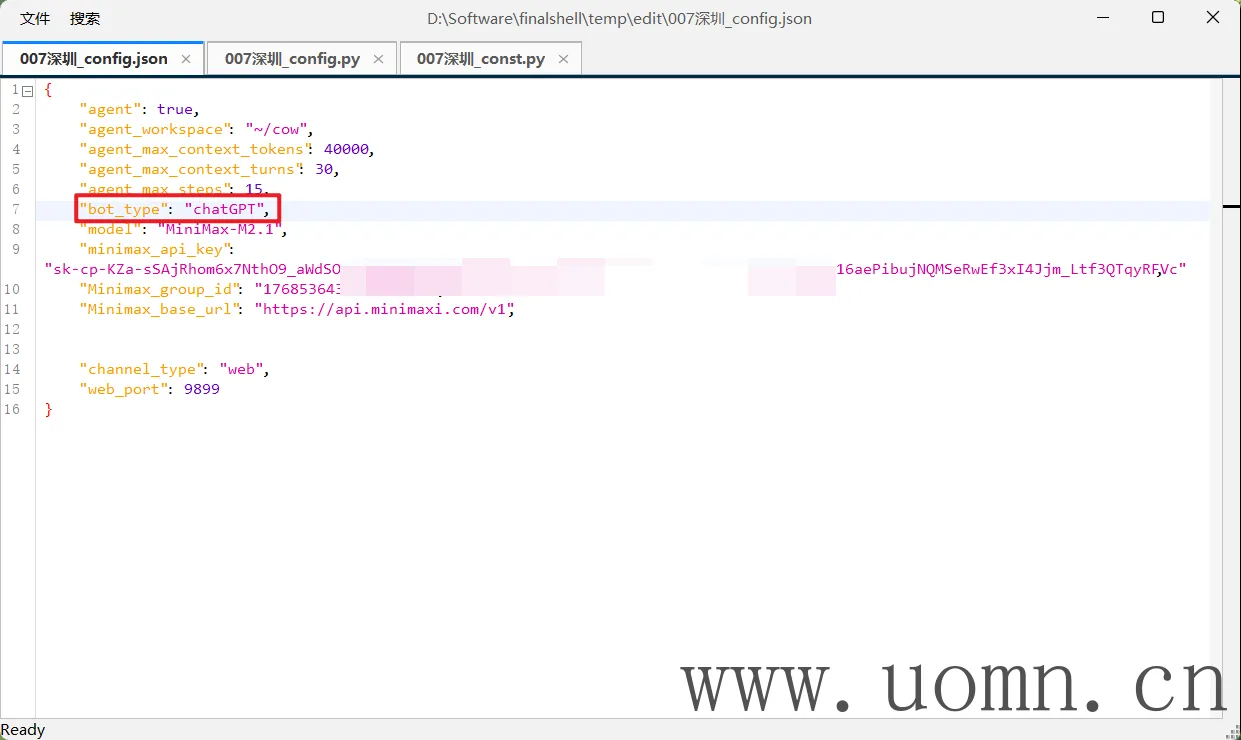Close the 007深圳_const.py tab

[x=563, y=59]
